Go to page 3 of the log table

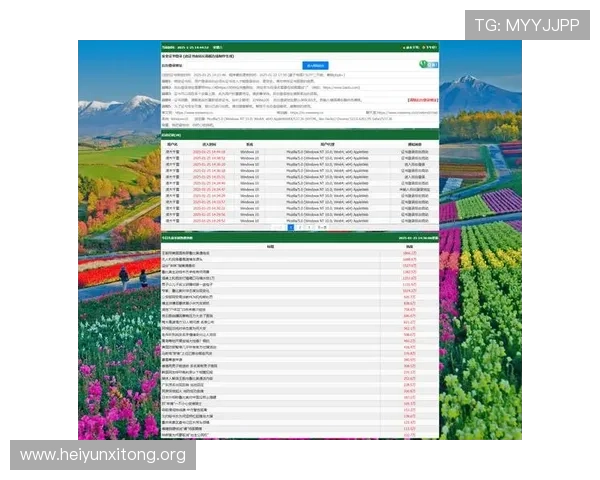click(309, 227)
